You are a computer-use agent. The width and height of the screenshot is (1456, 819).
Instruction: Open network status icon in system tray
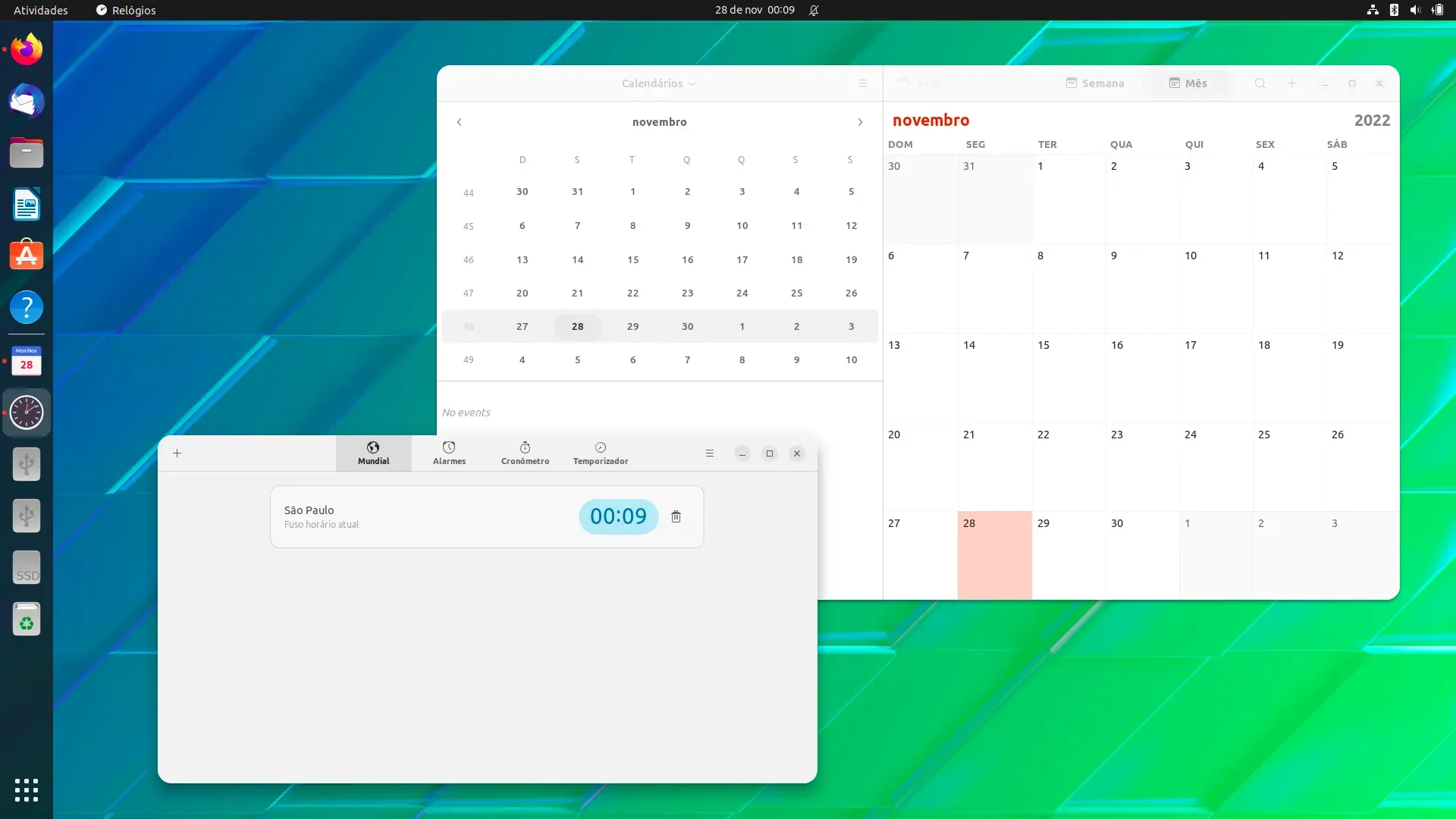[1373, 10]
